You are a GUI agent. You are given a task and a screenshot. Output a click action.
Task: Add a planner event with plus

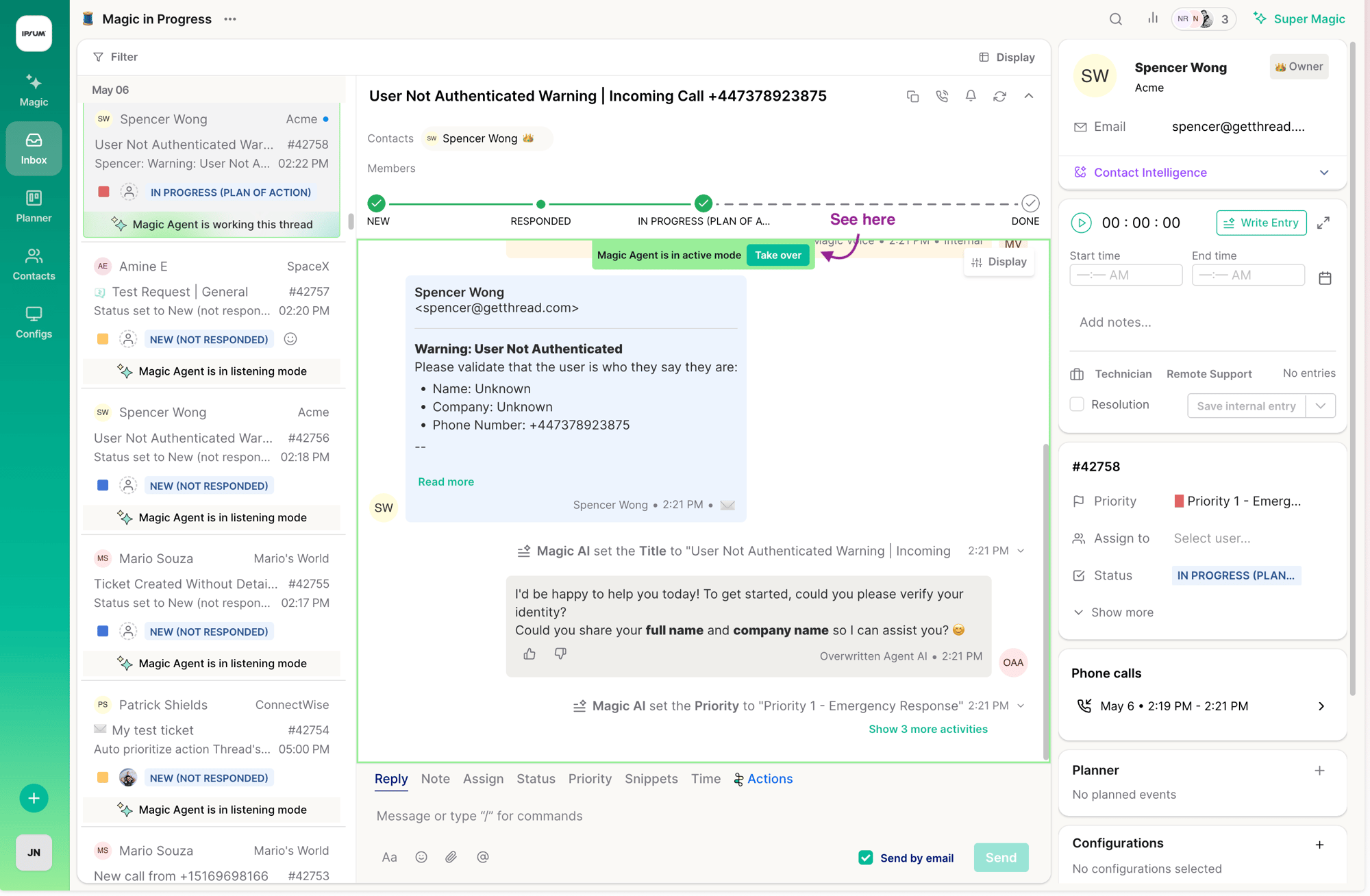tap(1319, 771)
